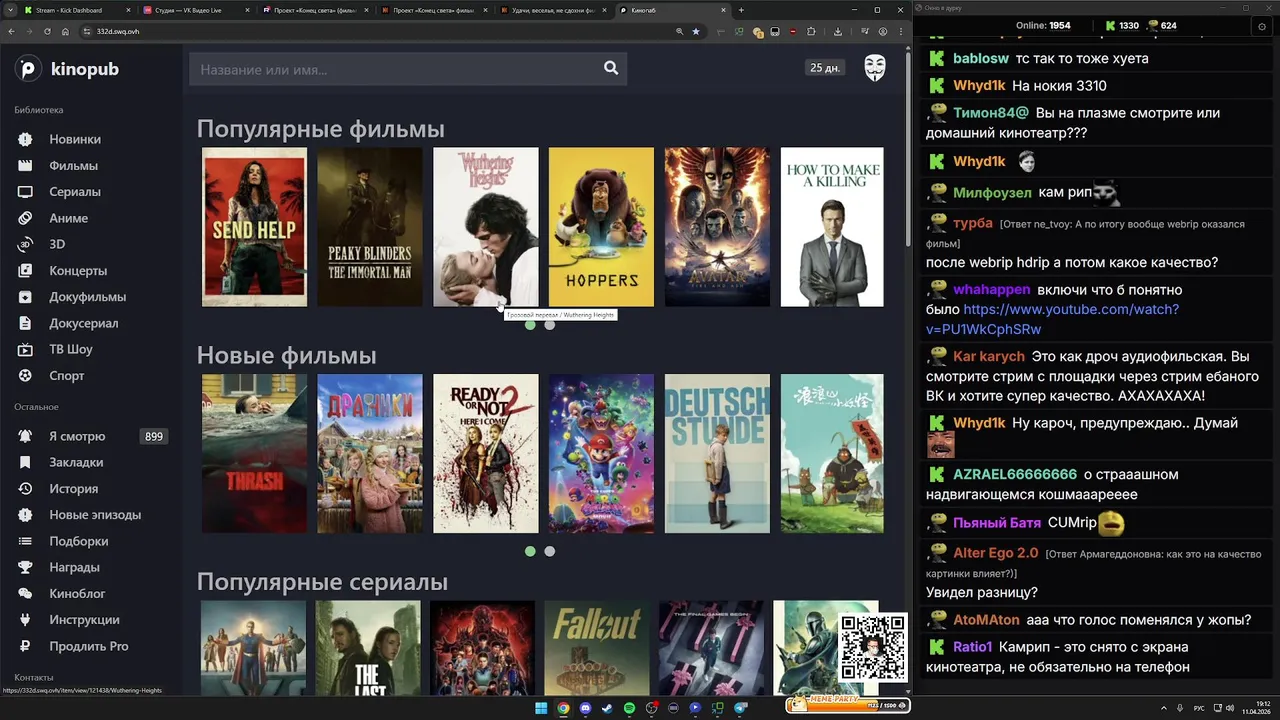This screenshot has width=1280, height=720.
Task: Click the 25 дн. subscription badge
Action: [825, 68]
